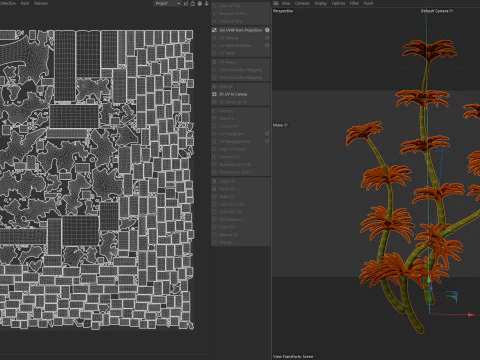Click the Fit UV to Canvas icon
Screen dimensions: 480x360
pyautogui.click(x=214, y=94)
